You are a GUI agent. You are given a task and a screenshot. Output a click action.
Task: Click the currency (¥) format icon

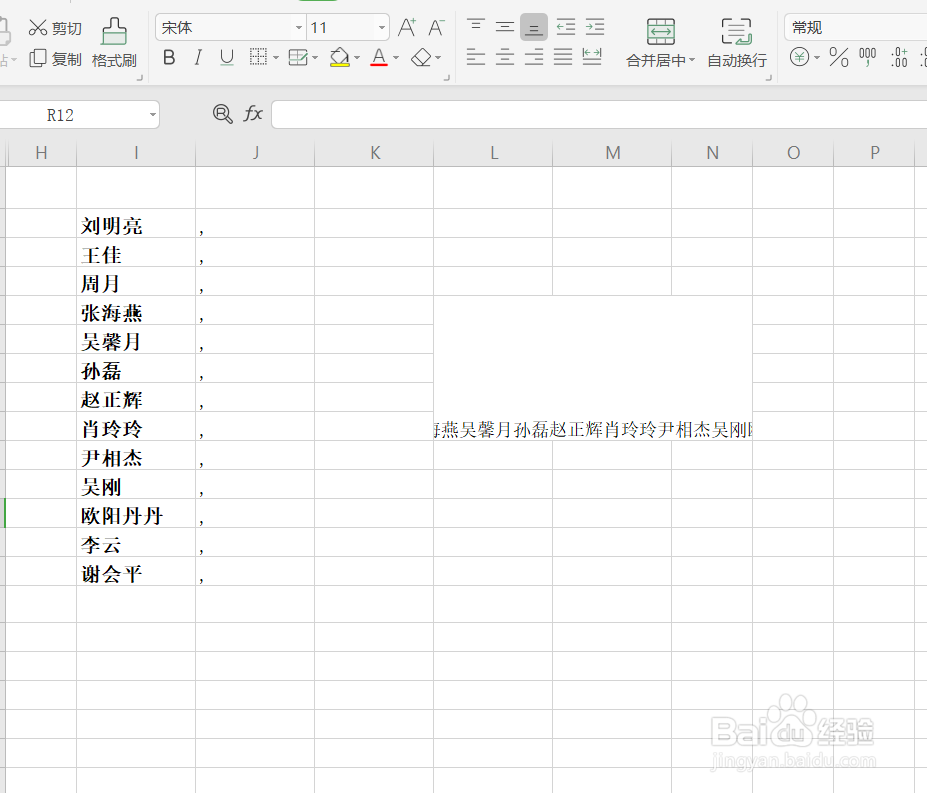point(799,57)
